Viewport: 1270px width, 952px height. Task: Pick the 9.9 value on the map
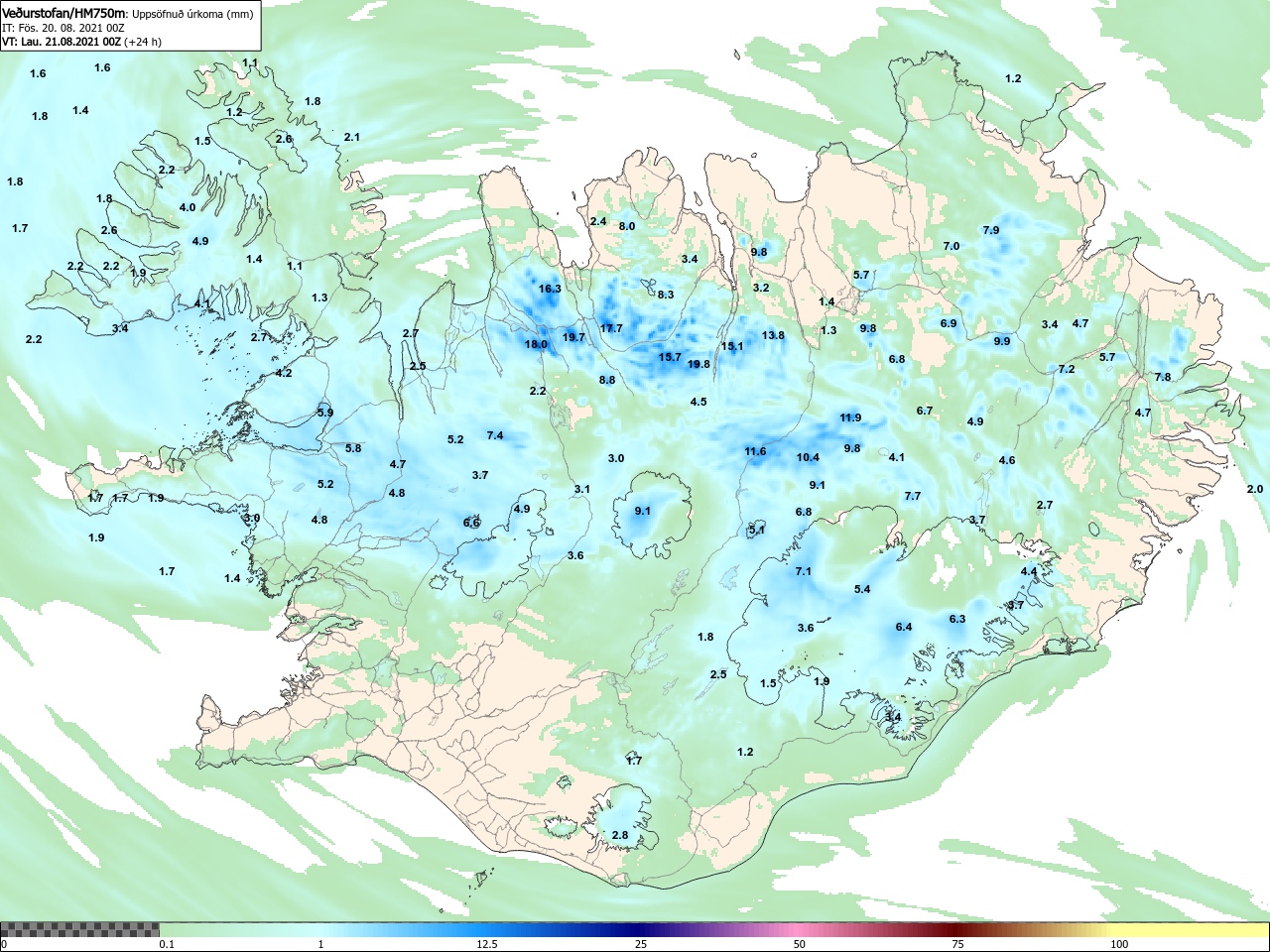click(1002, 341)
